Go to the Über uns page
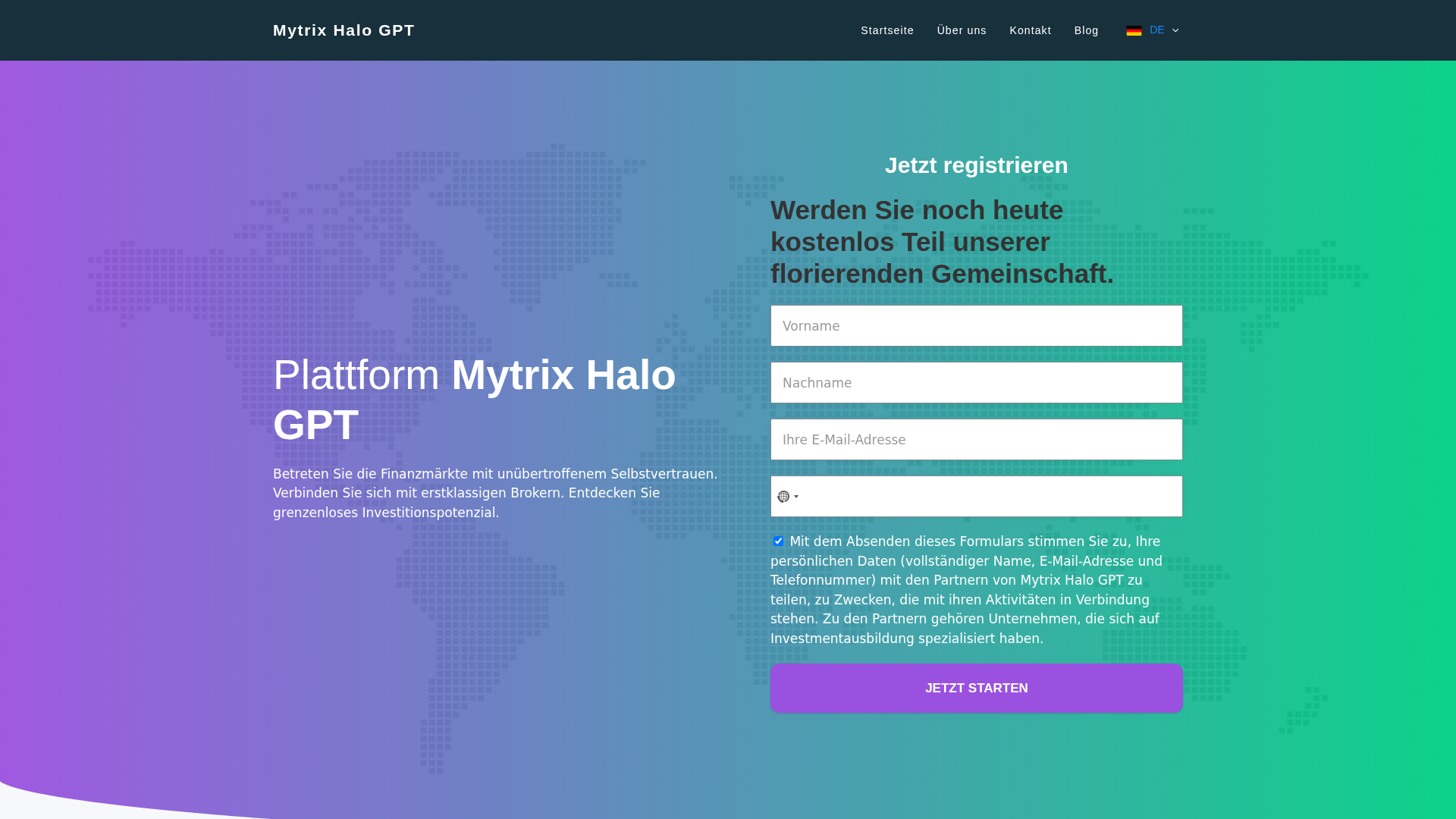The width and height of the screenshot is (1456, 819). coord(962,30)
